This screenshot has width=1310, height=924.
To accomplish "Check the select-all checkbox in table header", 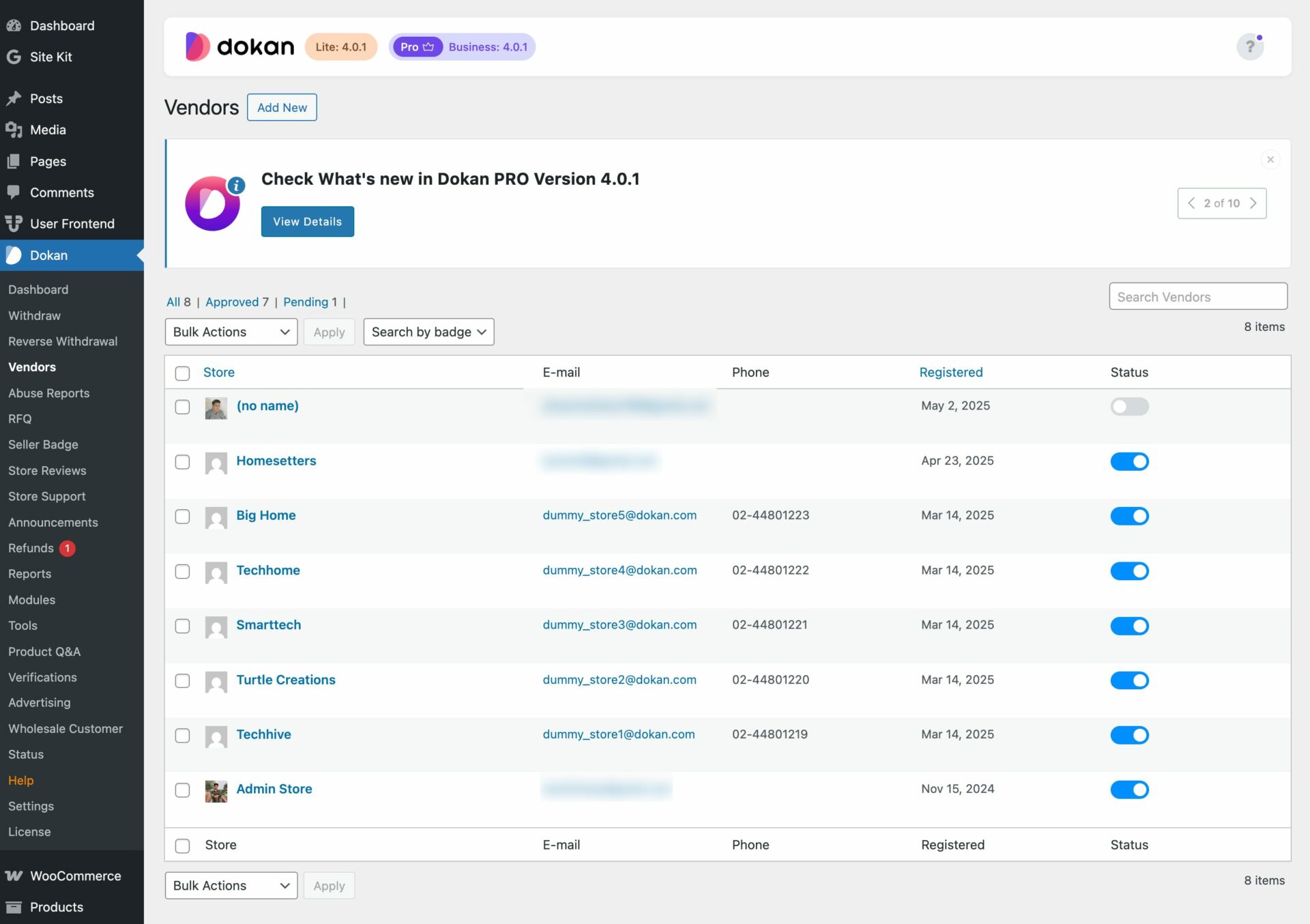I will [182, 373].
